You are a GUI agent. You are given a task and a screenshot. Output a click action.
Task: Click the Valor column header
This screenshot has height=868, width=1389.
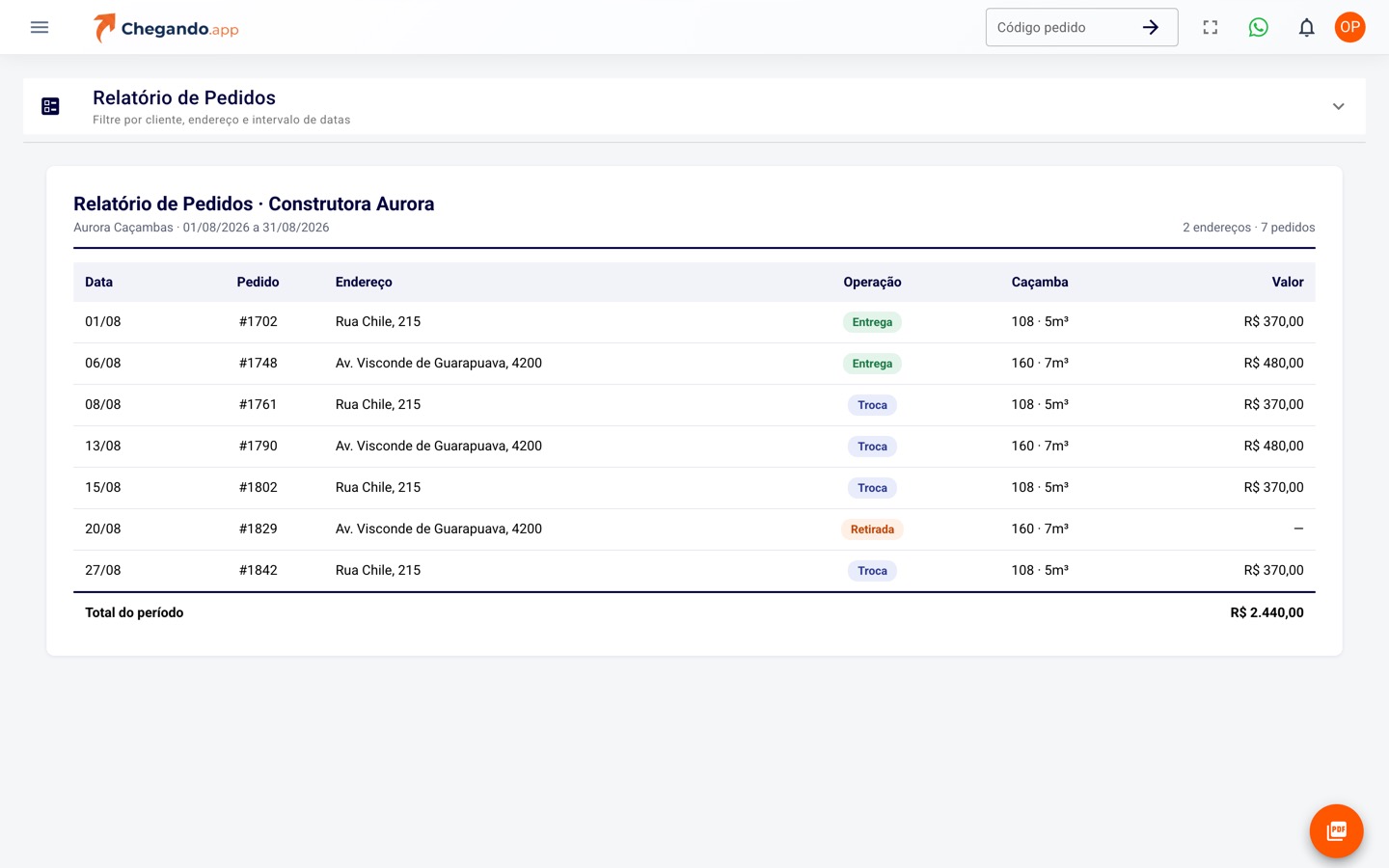click(x=1288, y=282)
